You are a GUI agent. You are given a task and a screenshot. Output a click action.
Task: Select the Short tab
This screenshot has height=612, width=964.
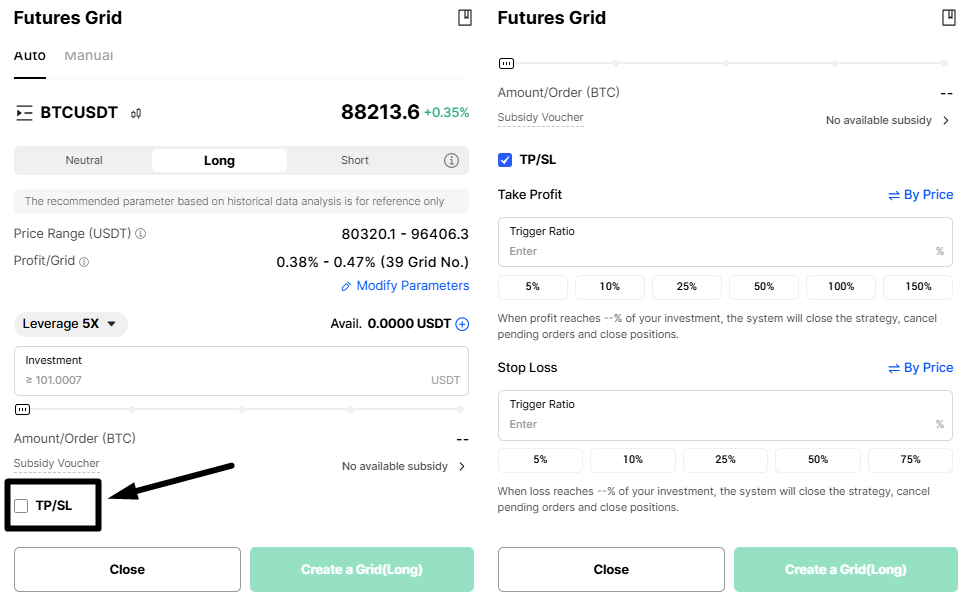point(354,160)
